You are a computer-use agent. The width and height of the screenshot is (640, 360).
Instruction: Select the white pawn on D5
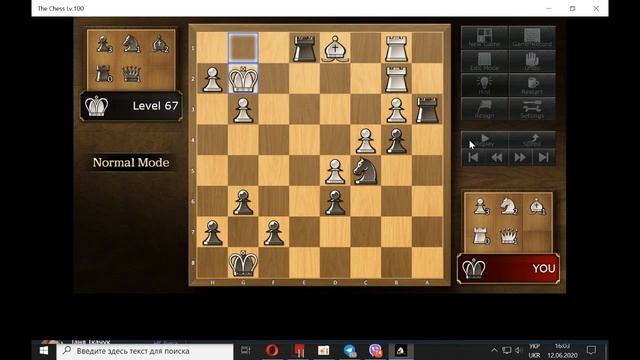tap(335, 171)
